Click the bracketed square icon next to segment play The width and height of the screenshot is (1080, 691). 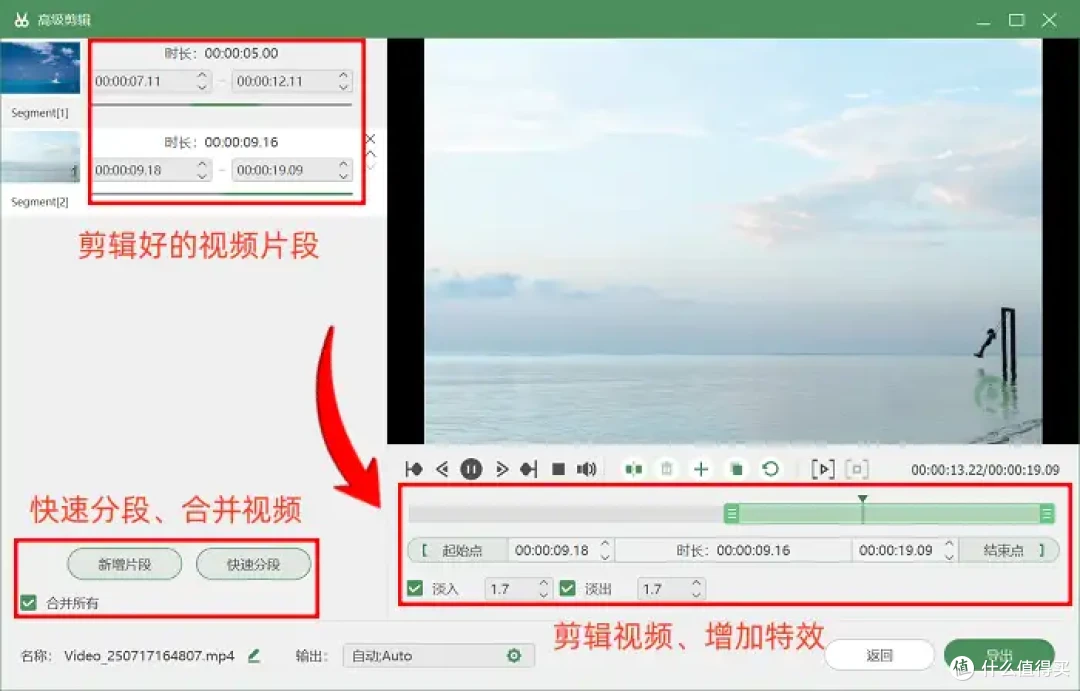click(857, 469)
